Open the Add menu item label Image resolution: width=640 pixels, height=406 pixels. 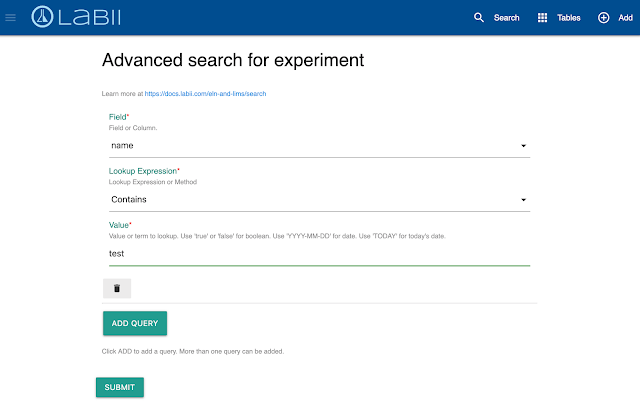pos(627,18)
